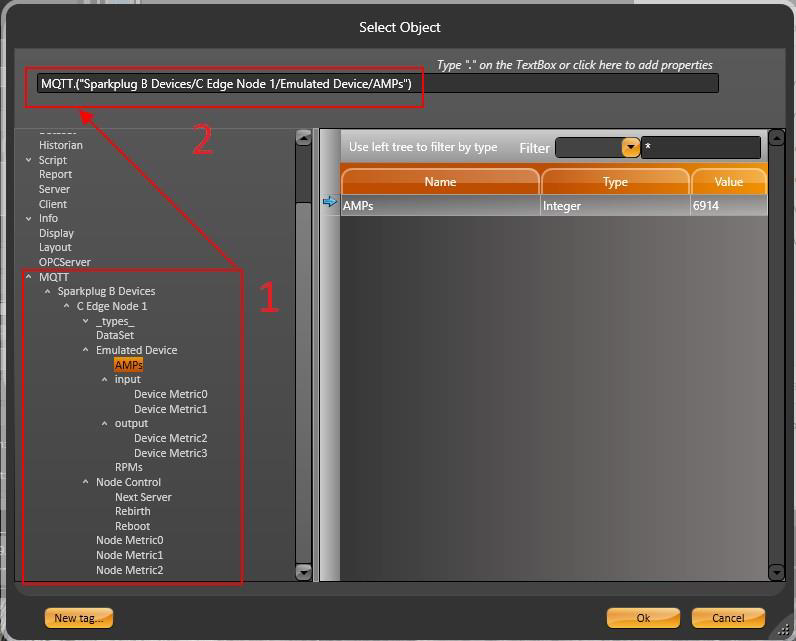
Task: Select Historian in the tree
Action: tap(60, 145)
